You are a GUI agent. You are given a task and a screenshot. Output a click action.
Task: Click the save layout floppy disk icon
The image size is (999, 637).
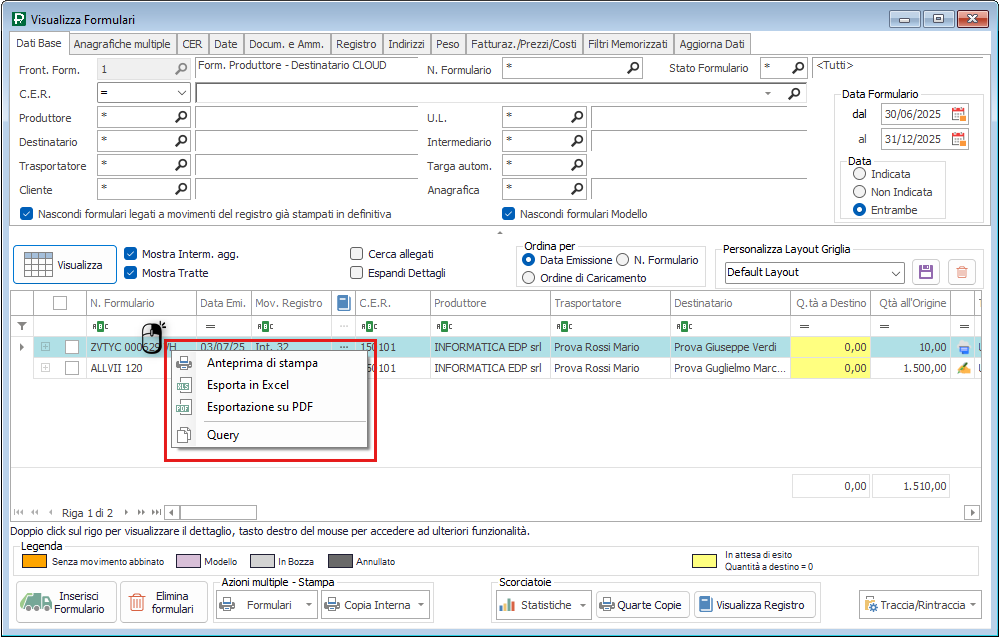[x=925, y=272]
